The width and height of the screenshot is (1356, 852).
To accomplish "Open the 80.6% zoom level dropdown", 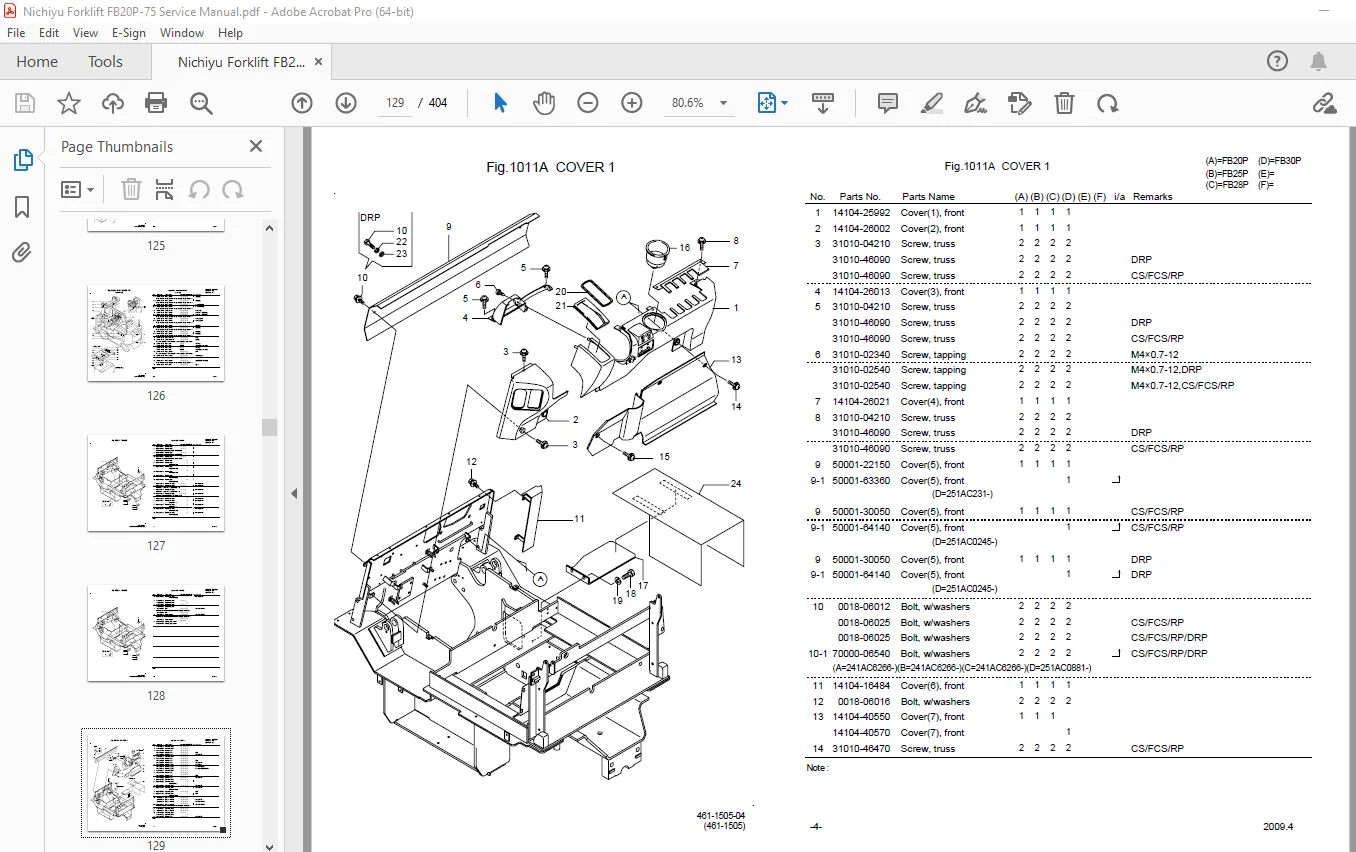I will pyautogui.click(x=723, y=103).
